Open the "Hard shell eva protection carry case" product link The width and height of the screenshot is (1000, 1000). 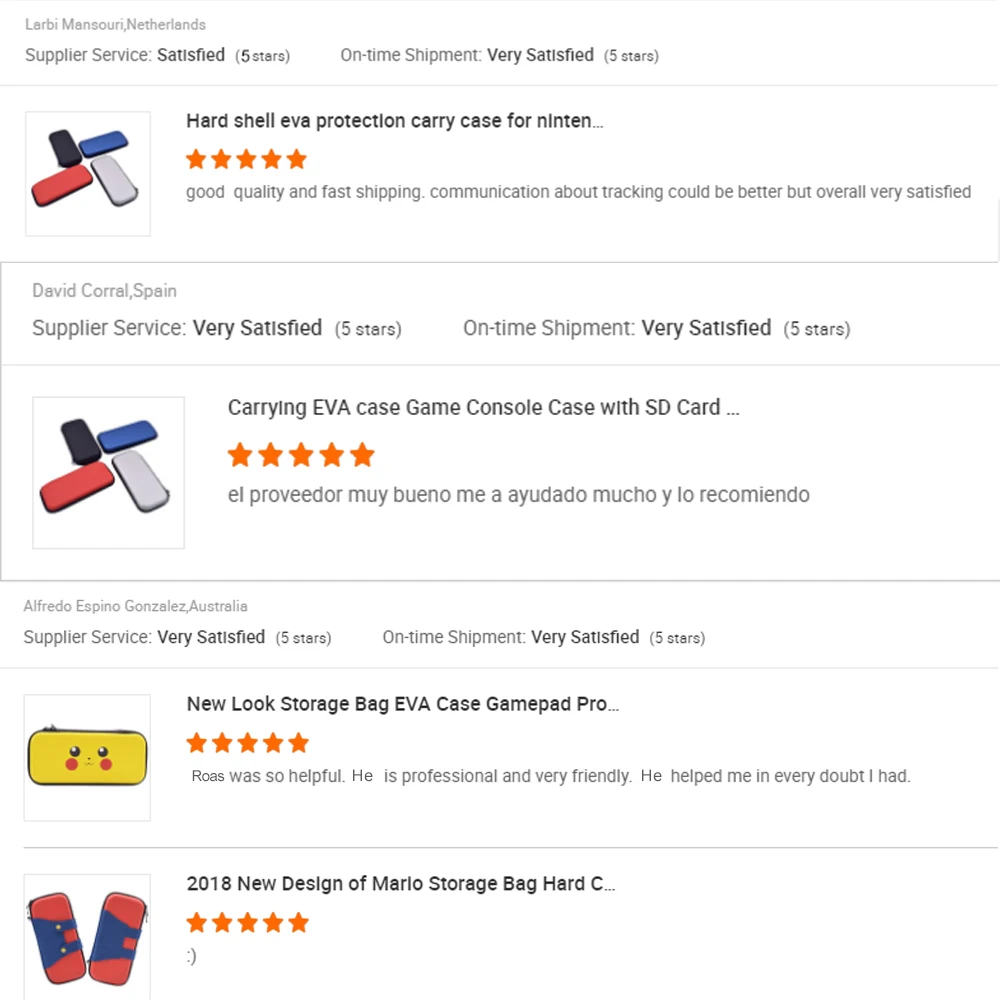(x=395, y=122)
